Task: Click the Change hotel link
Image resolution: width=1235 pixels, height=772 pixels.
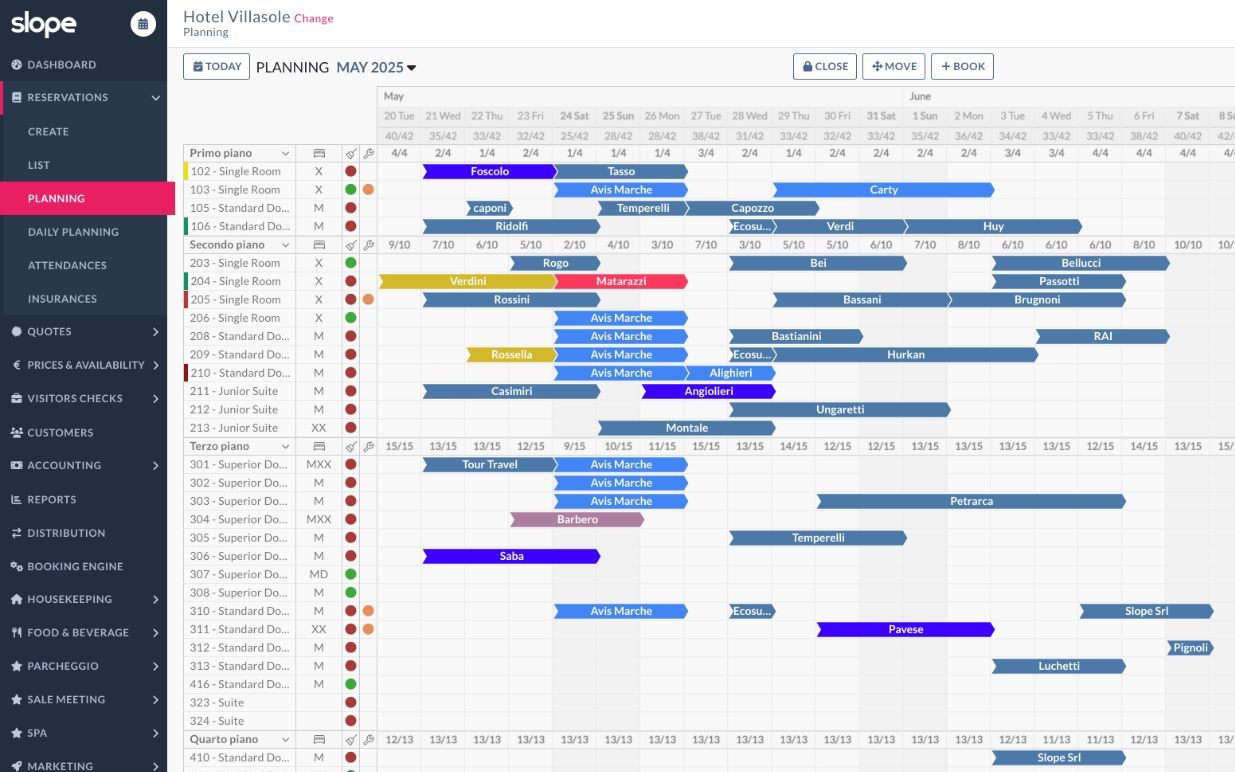Action: pos(314,18)
